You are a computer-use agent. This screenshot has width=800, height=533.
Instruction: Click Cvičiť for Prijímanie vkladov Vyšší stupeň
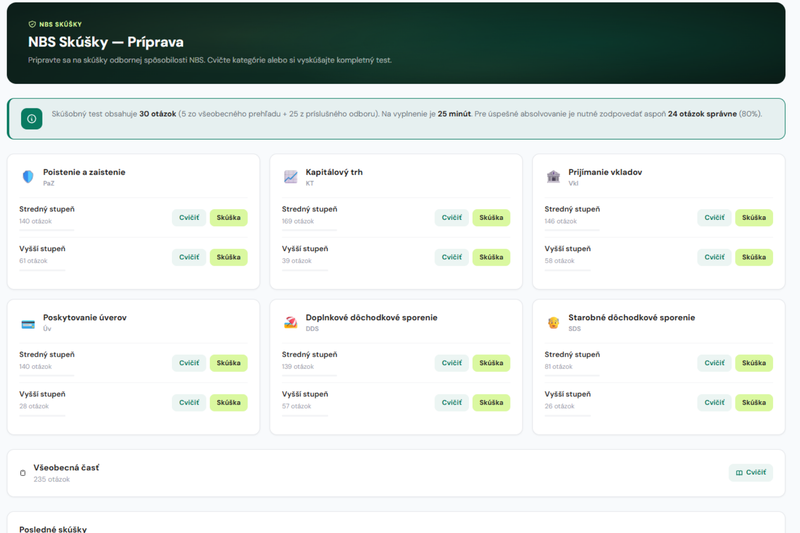(714, 257)
